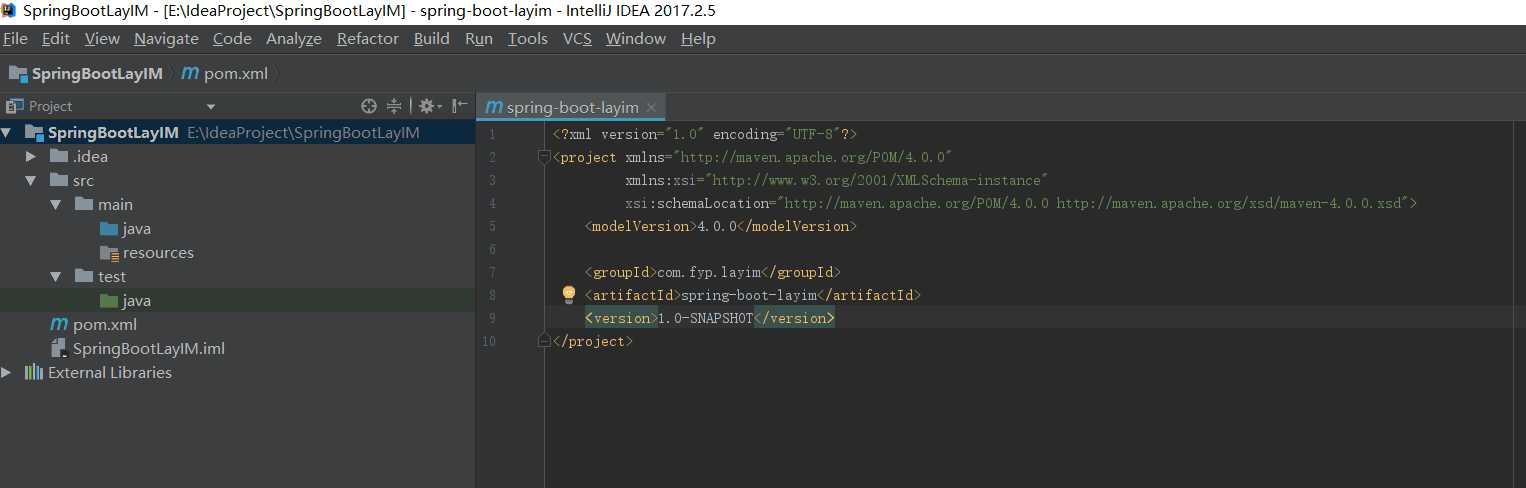
Task: Click the groupId value com.fyp.layim
Action: pos(710,272)
